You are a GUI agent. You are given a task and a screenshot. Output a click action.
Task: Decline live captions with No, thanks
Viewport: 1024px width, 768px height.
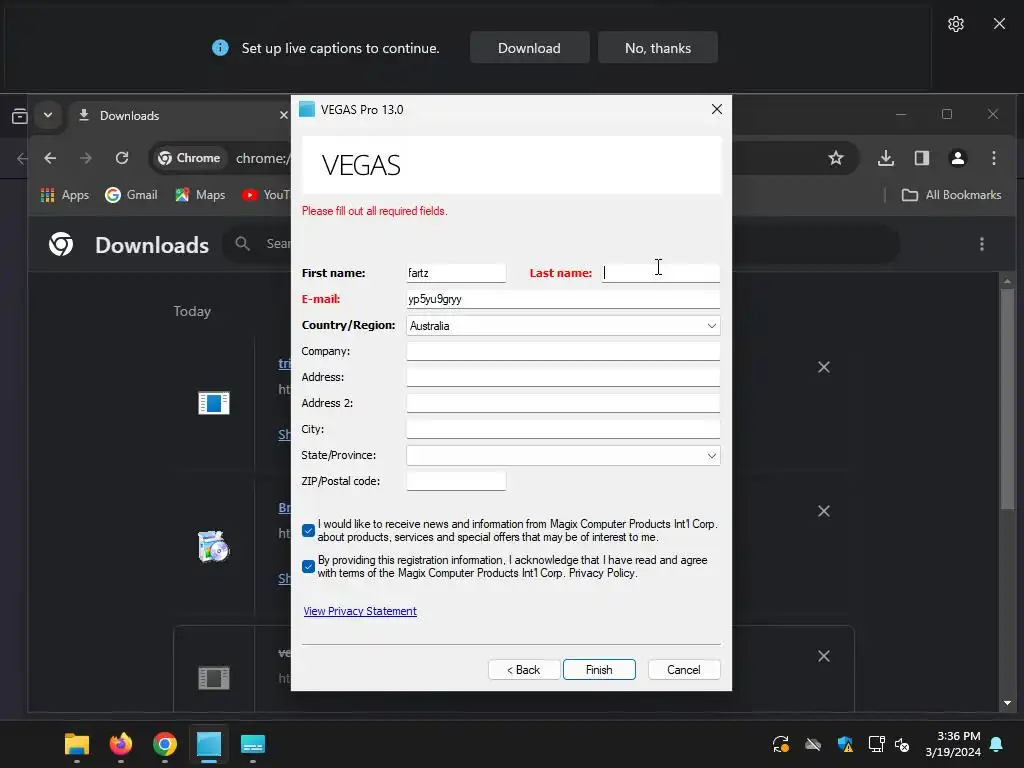[658, 48]
